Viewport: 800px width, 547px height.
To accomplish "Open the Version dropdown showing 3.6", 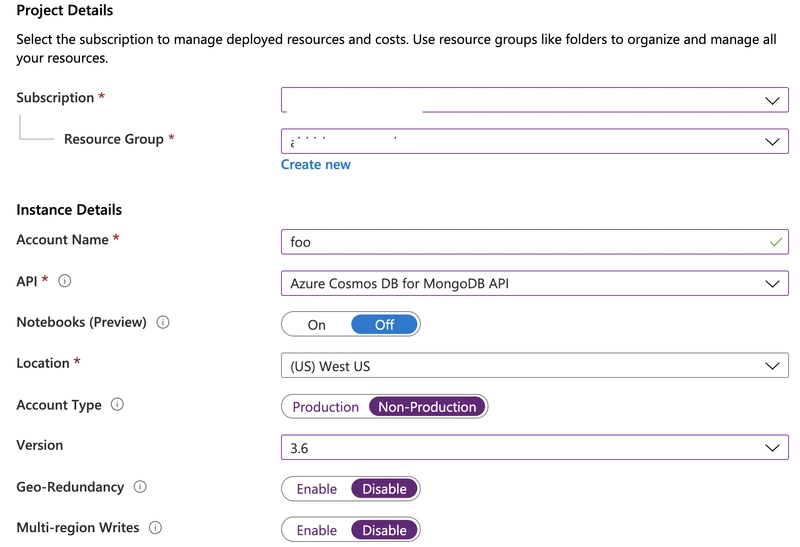I will pos(535,447).
